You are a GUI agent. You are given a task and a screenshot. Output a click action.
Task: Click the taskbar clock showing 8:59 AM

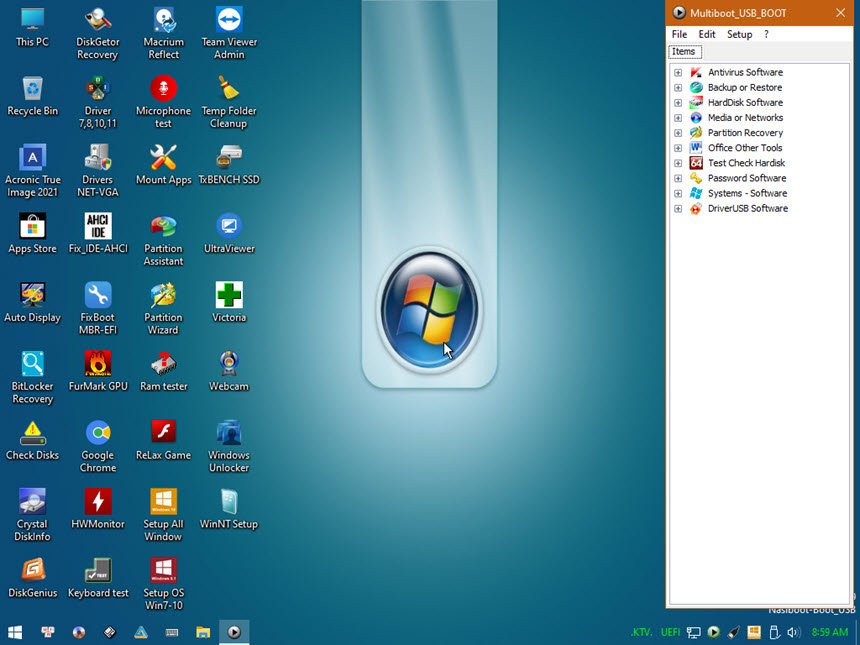click(830, 632)
